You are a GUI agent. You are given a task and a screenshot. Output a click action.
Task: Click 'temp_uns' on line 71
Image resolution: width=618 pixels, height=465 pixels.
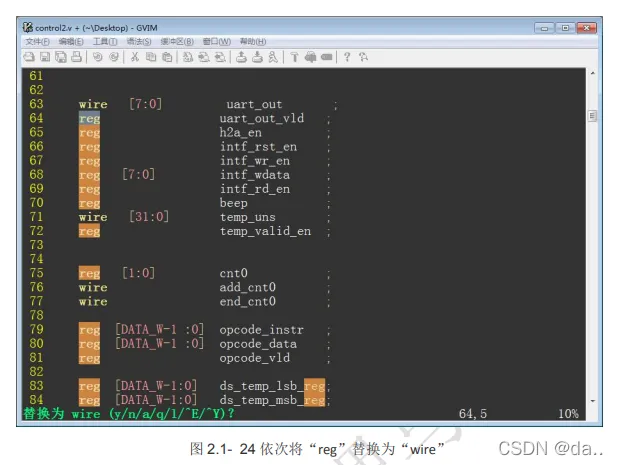click(248, 217)
